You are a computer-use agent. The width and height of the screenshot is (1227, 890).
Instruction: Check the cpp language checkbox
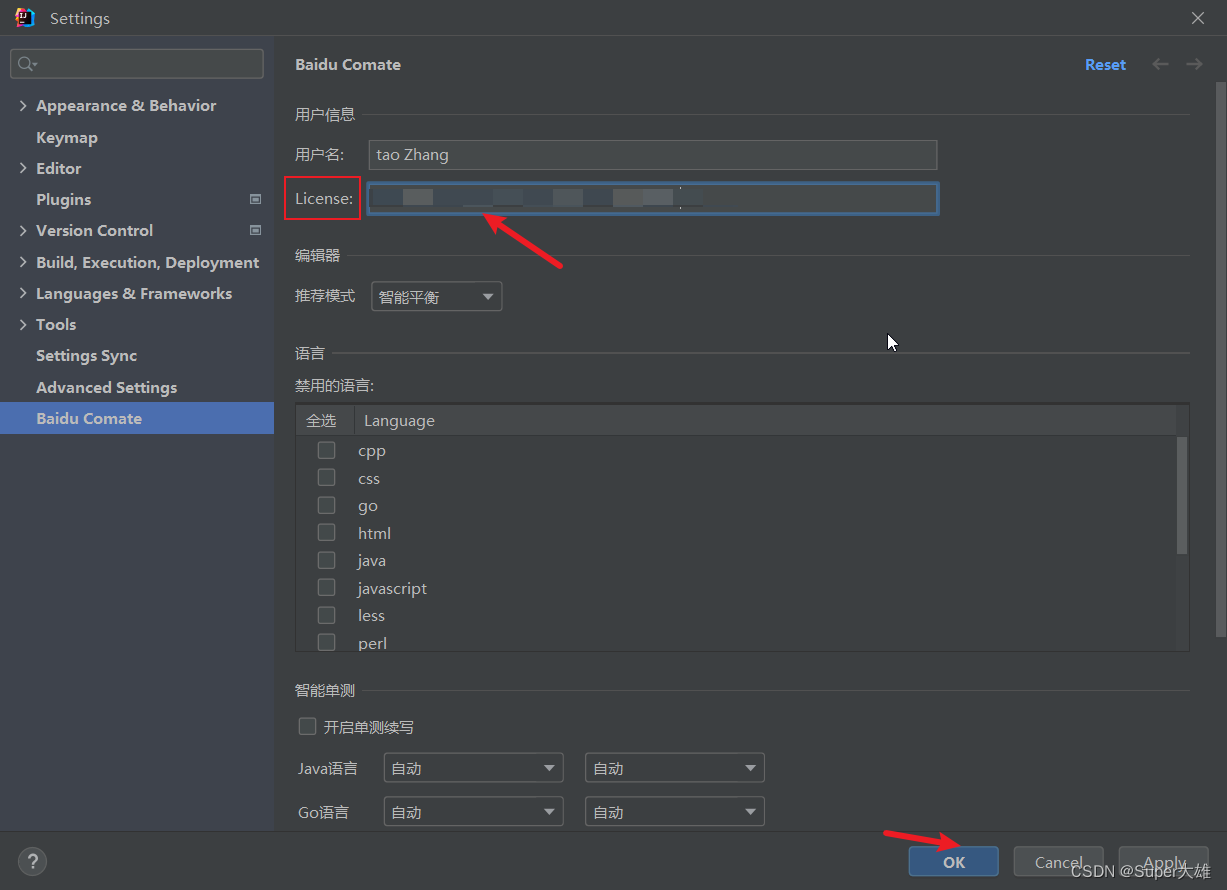[x=326, y=450]
